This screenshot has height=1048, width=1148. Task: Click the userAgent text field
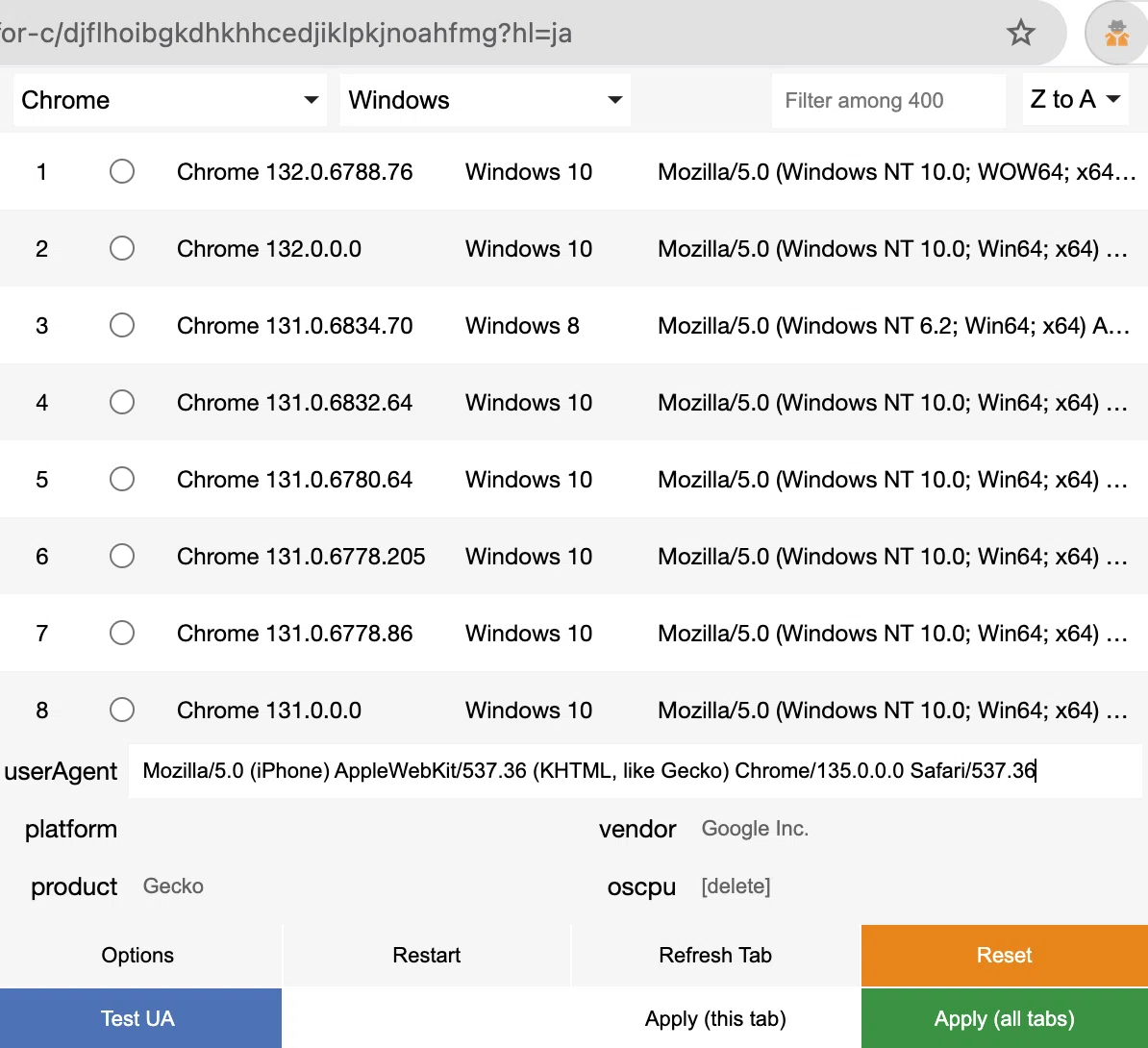point(635,770)
